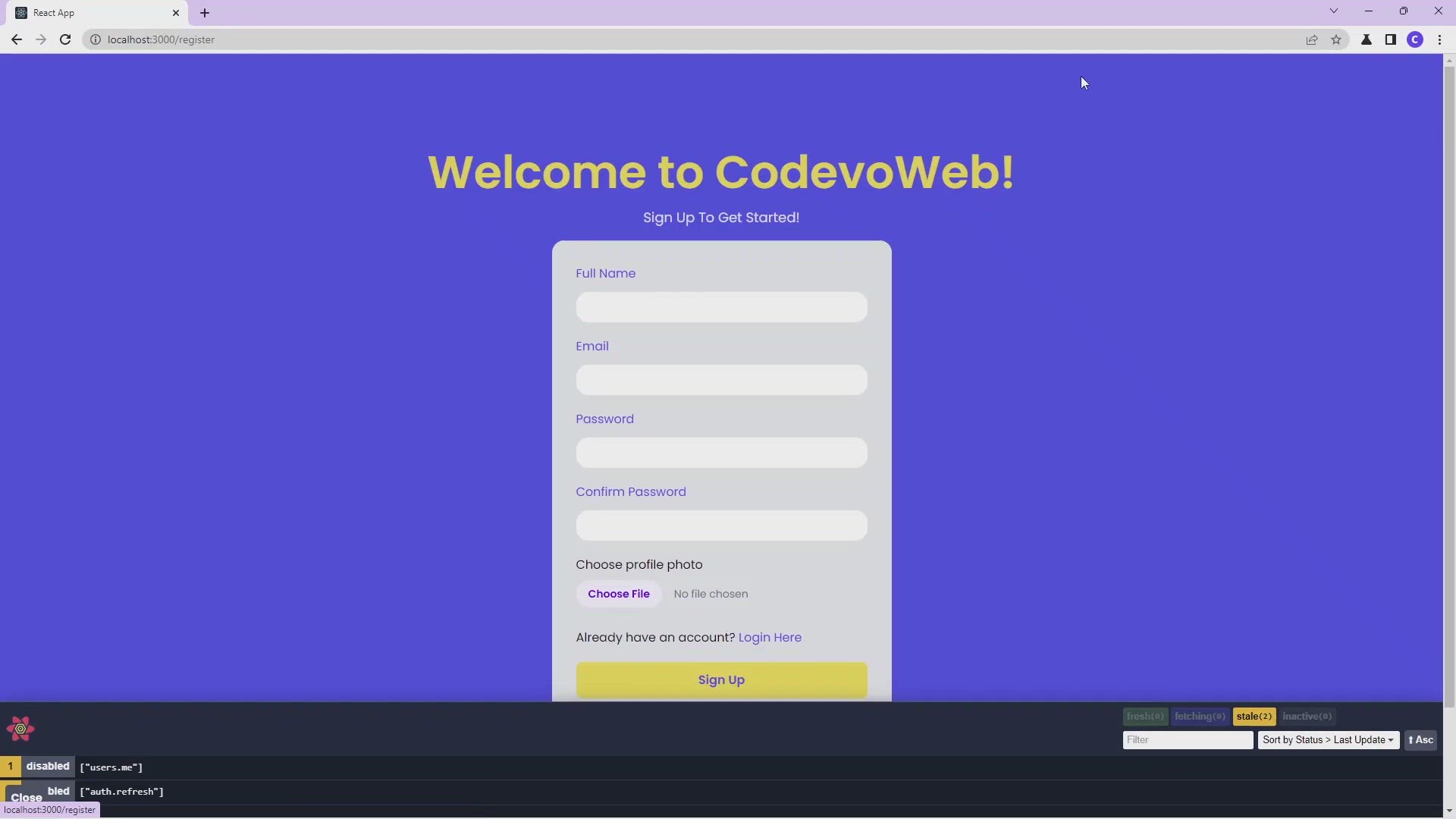Toggle the fresh(0) query filter
This screenshot has height=819, width=1456.
(1145, 717)
